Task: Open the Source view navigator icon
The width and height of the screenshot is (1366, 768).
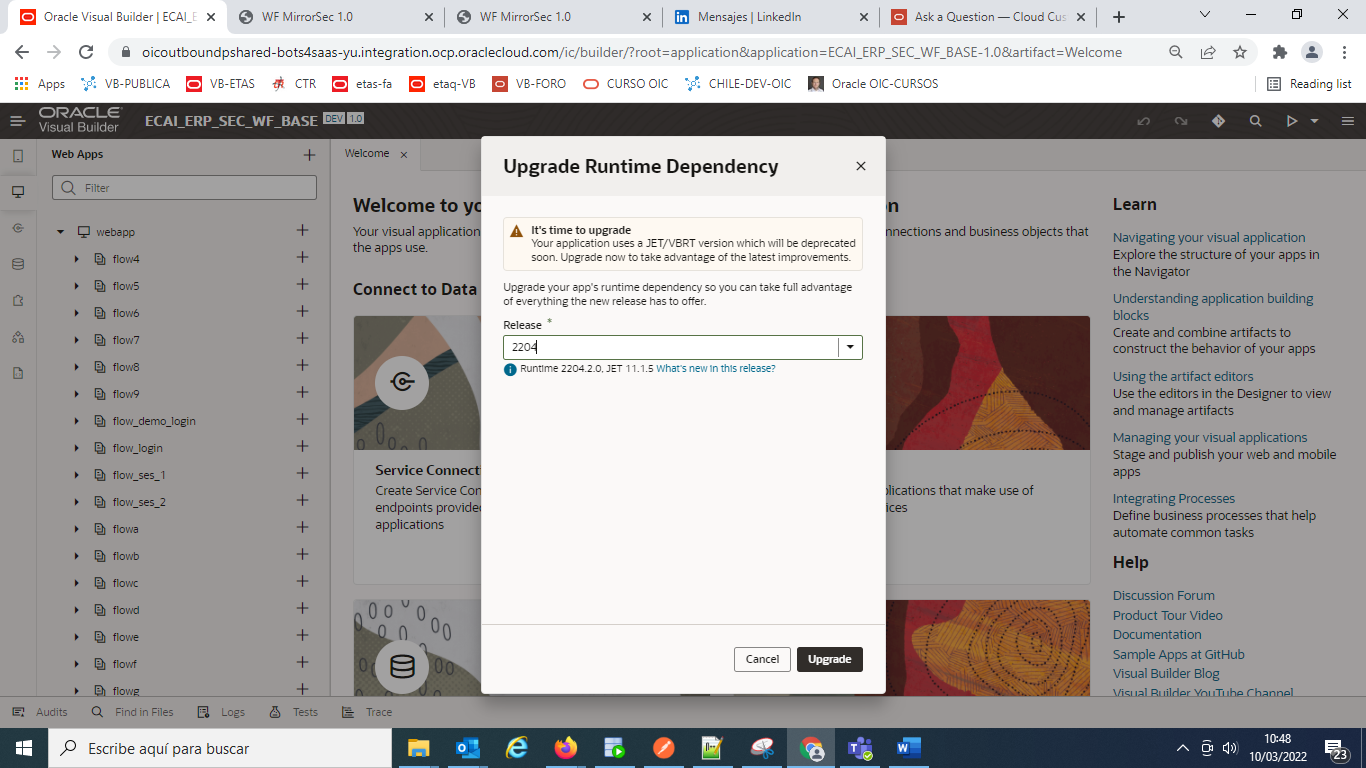Action: tap(18, 372)
